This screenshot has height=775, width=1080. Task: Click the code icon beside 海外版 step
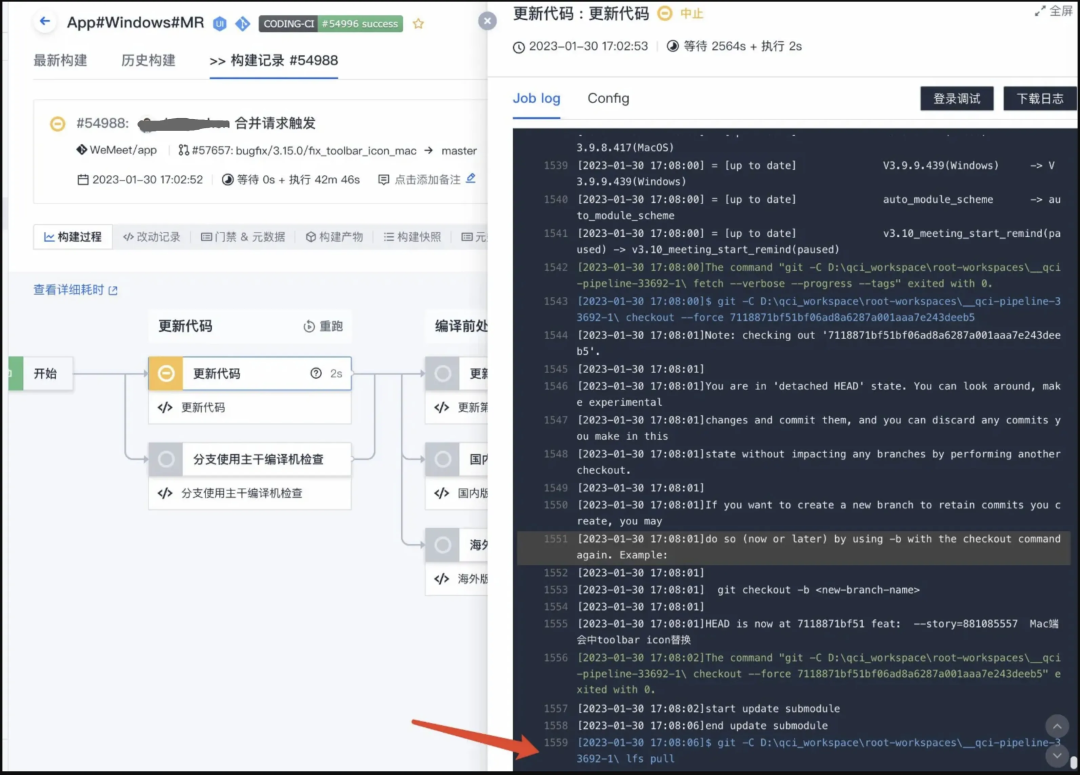point(442,579)
